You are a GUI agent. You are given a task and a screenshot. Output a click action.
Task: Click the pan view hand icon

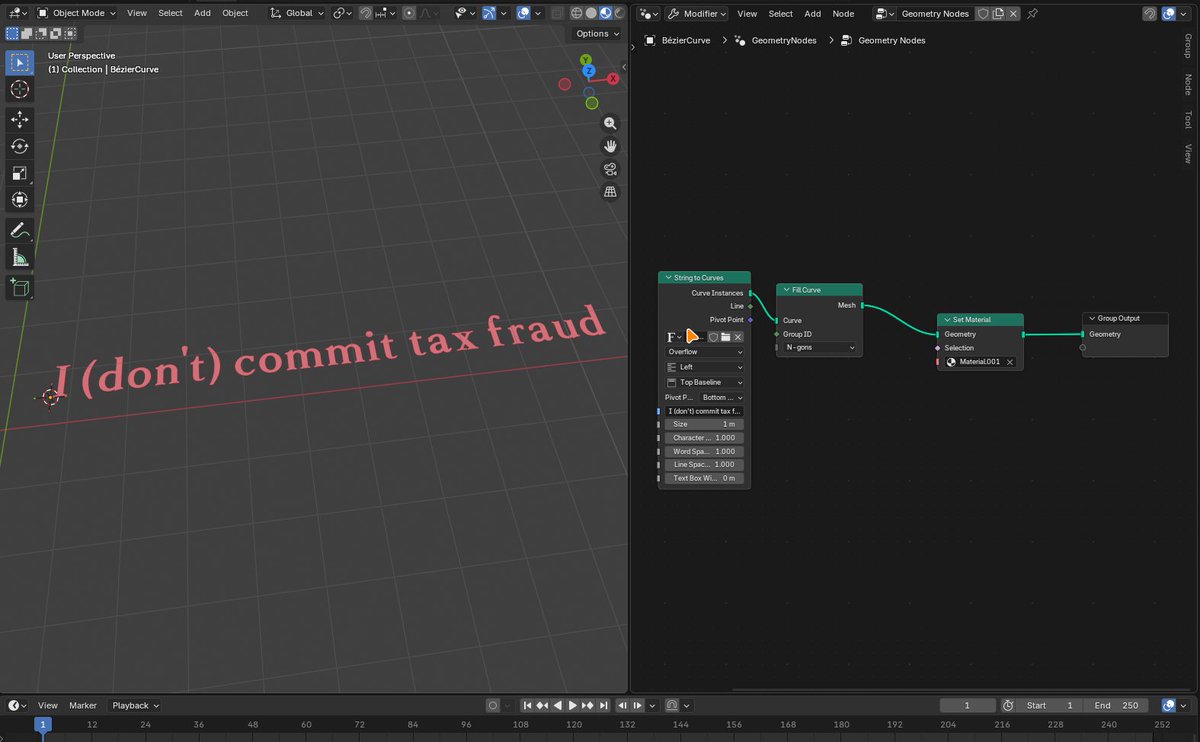tap(610, 146)
